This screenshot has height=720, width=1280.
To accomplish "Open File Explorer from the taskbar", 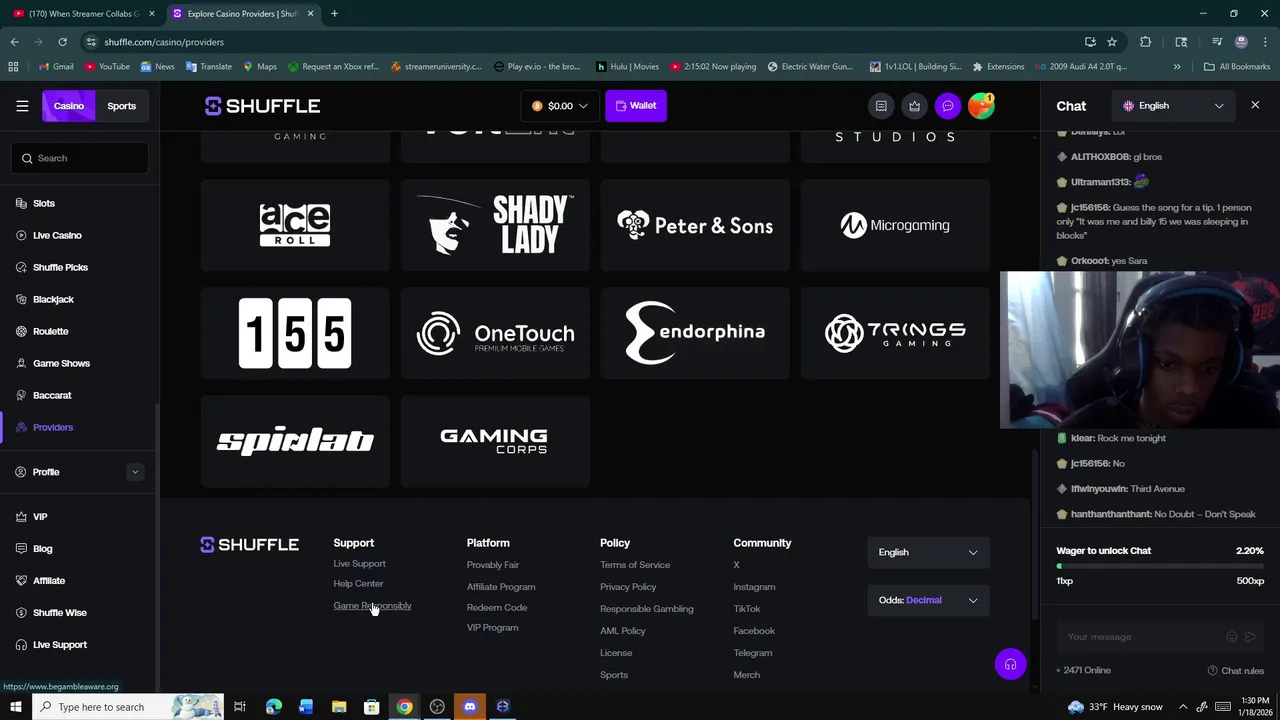I will [339, 707].
